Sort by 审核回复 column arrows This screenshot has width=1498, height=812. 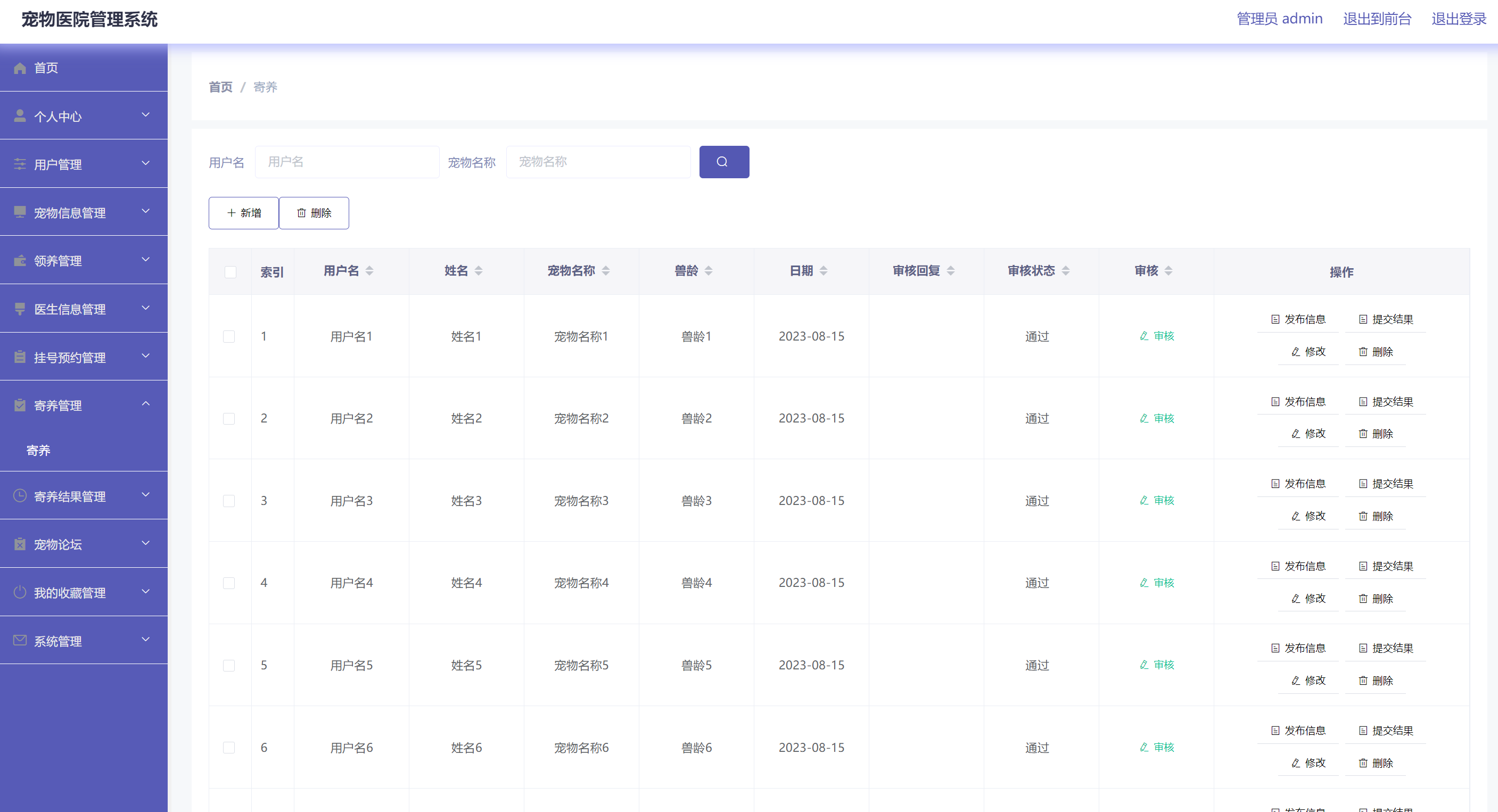951,271
